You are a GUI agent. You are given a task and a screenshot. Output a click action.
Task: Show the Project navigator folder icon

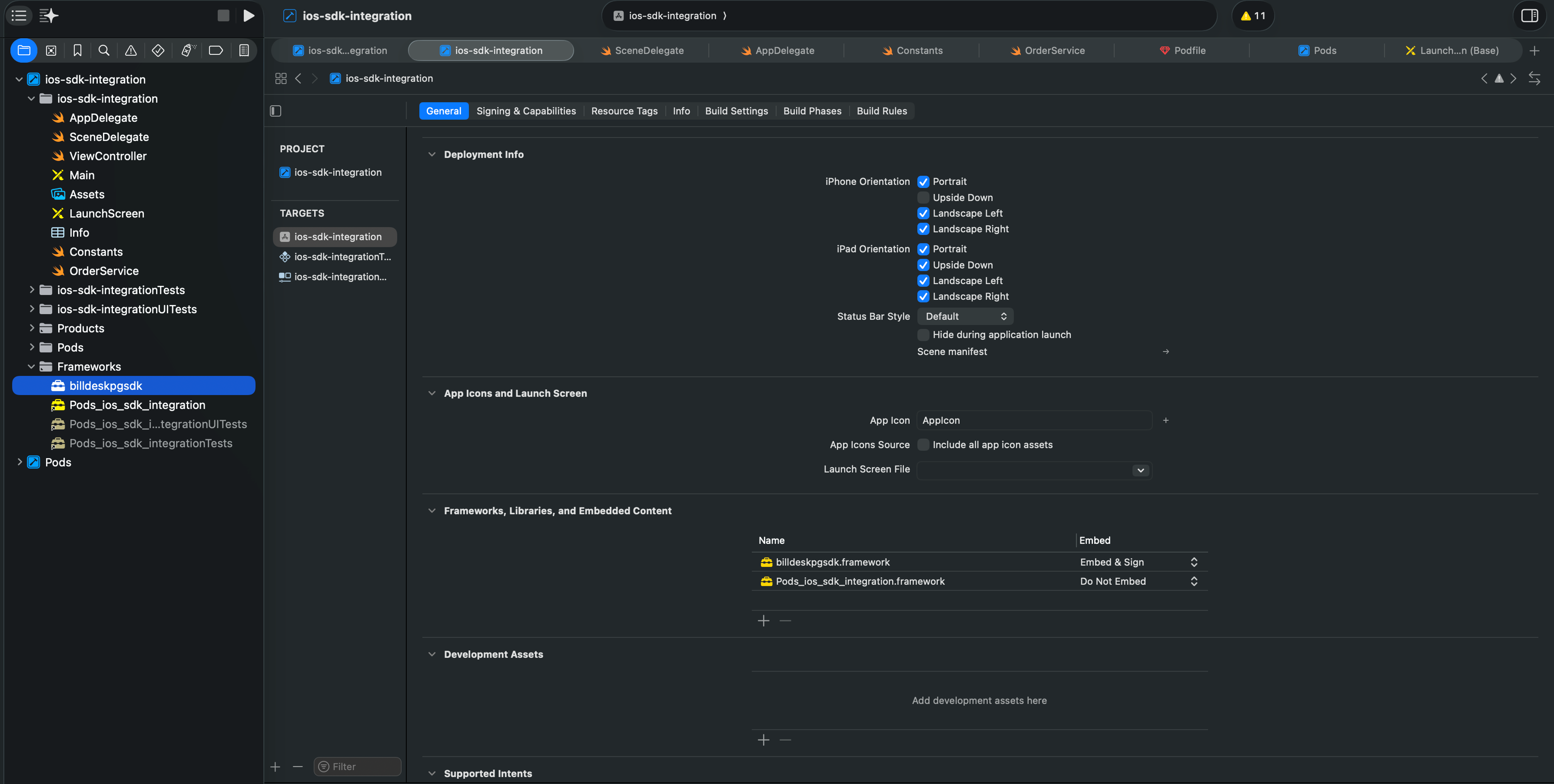point(24,51)
